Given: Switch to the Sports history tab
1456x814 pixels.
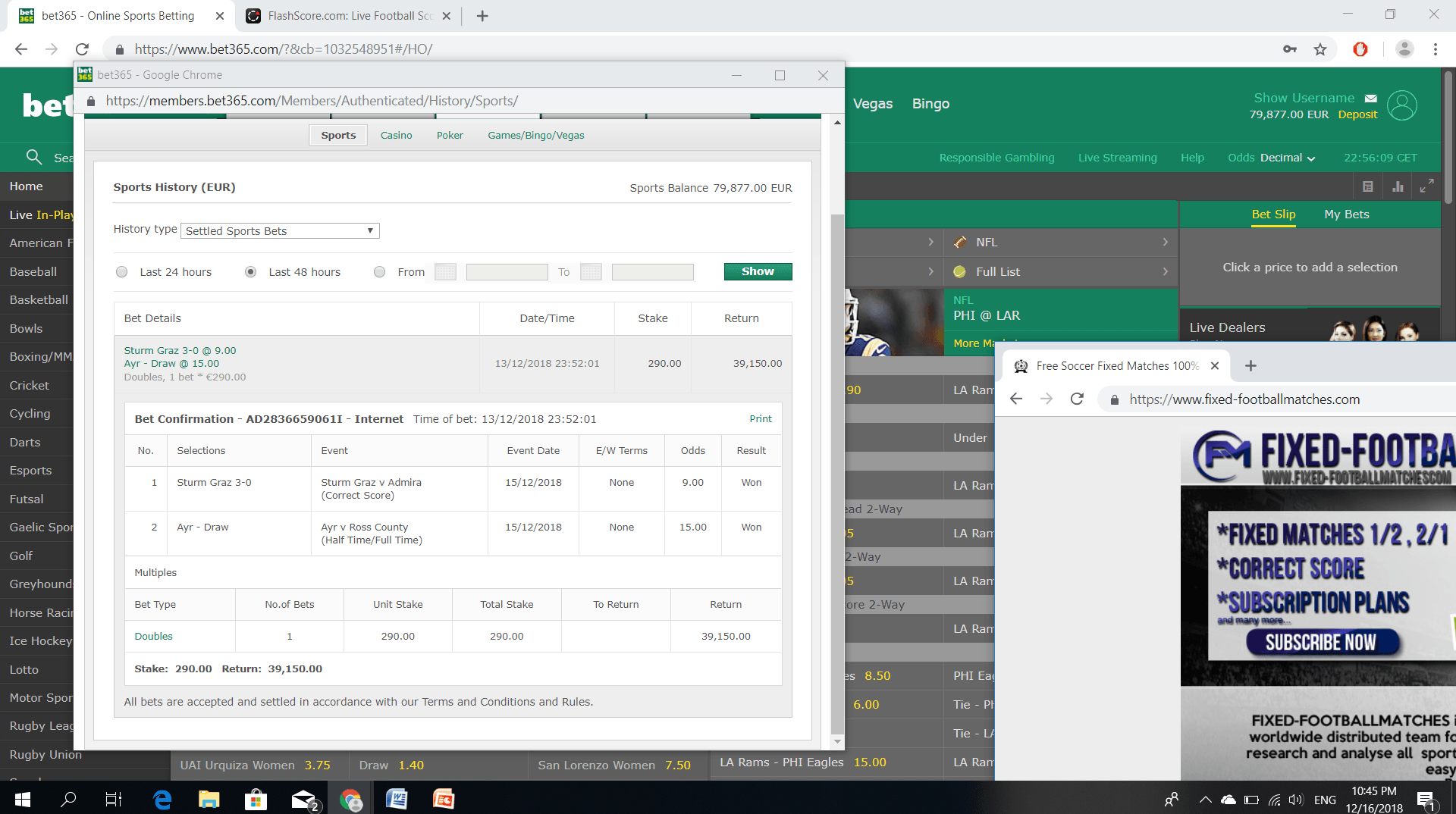Looking at the screenshot, I should [x=338, y=136].
